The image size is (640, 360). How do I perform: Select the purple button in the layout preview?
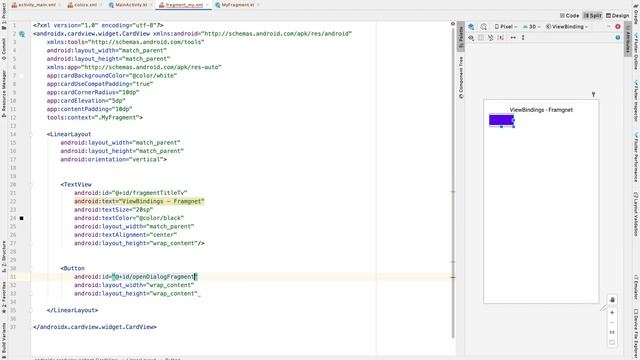pos(502,120)
